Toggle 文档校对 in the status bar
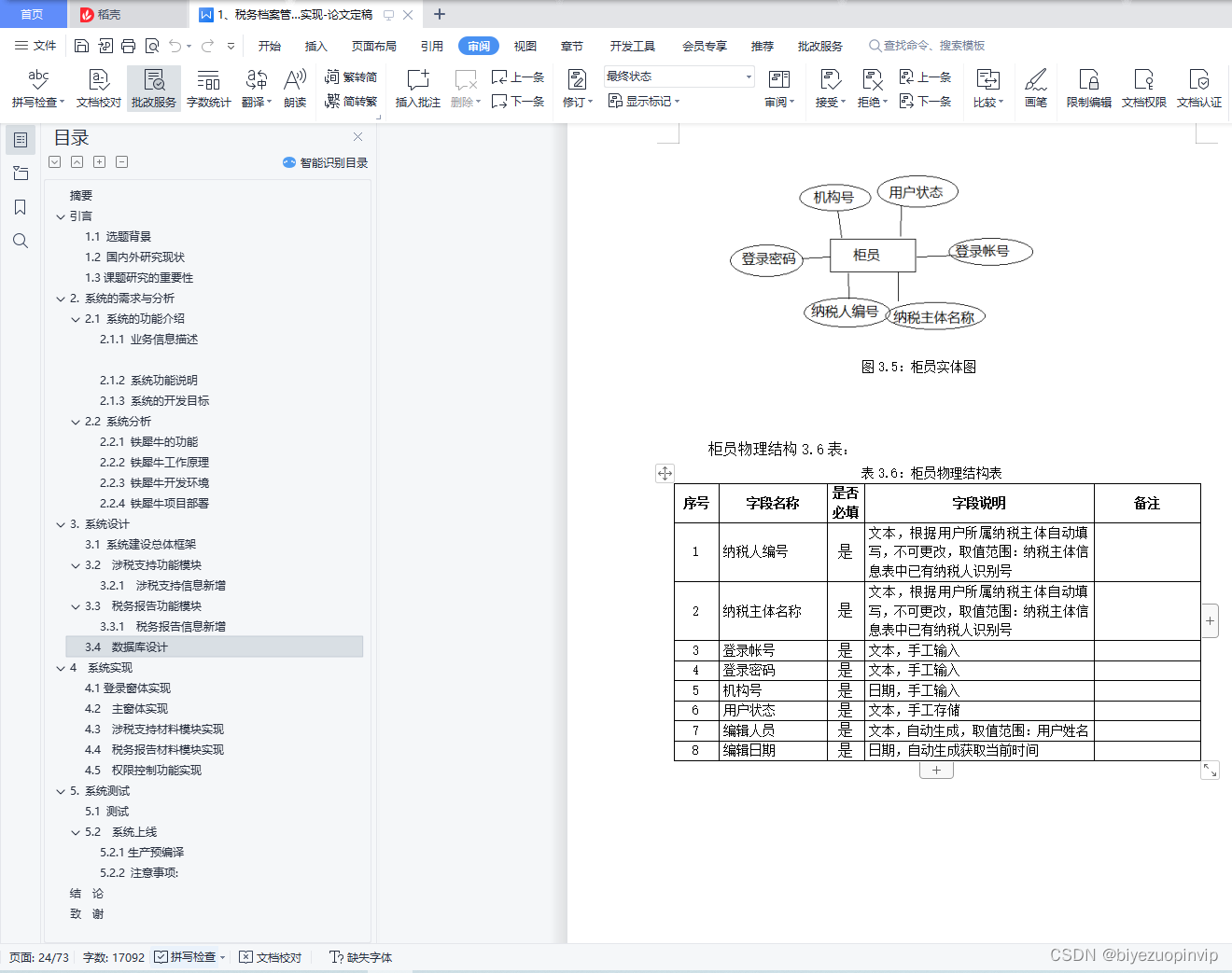Screen dimensions: 1232x973 271,957
